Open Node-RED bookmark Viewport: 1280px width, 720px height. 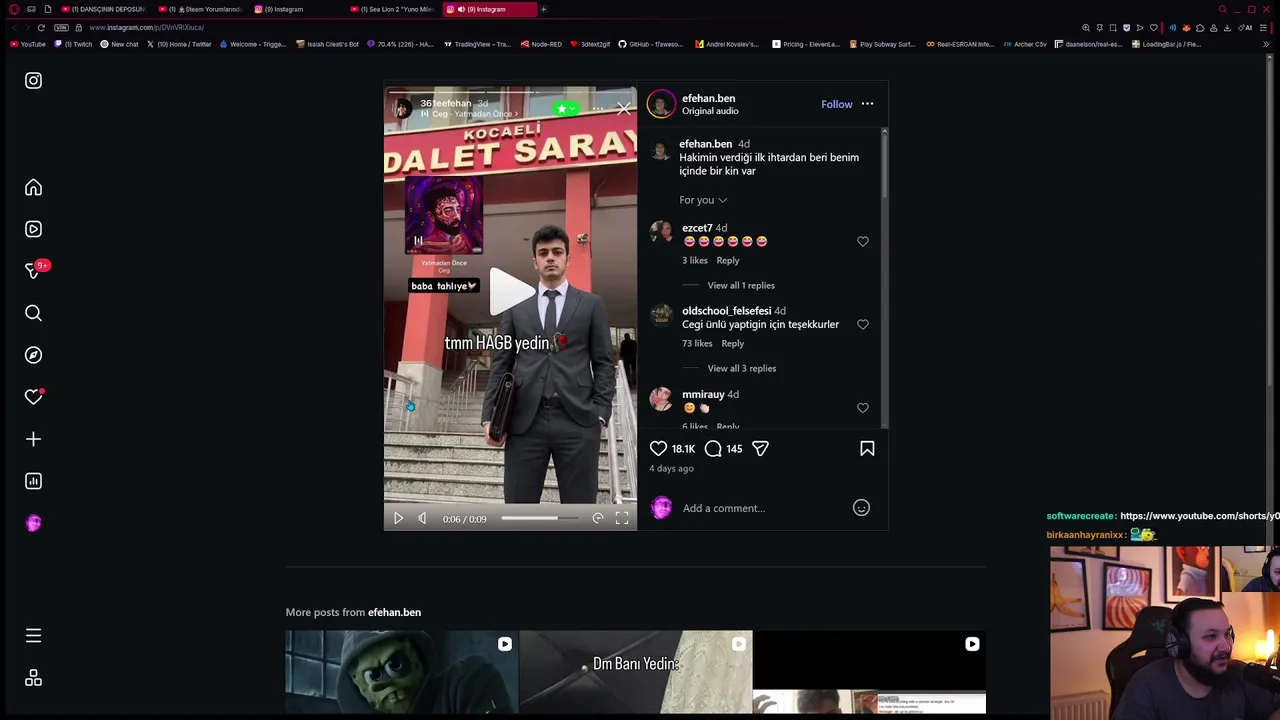540,44
